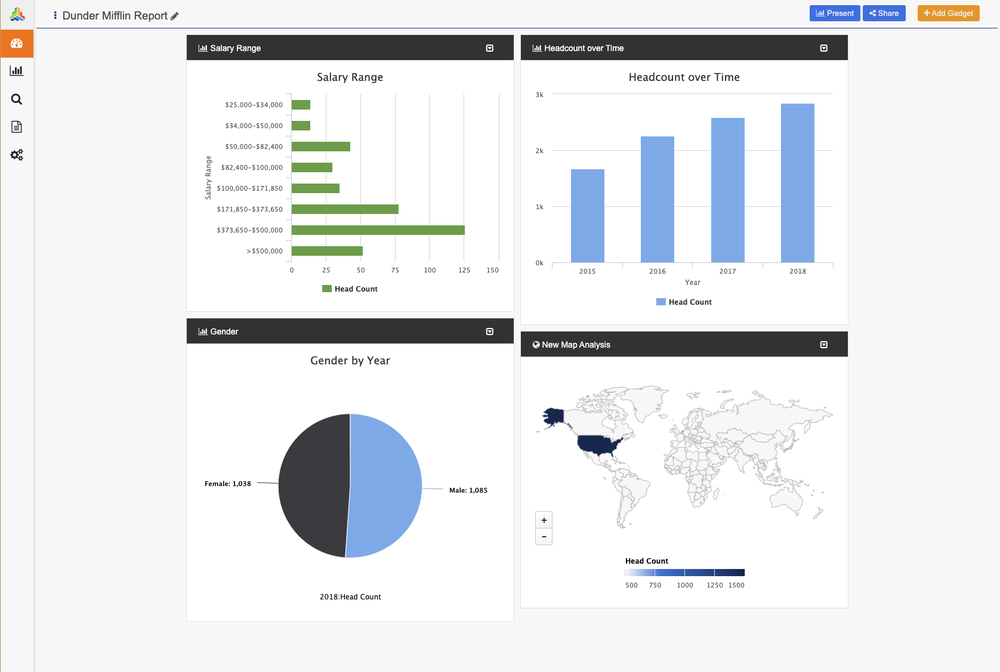The width and height of the screenshot is (1000, 672).
Task: Click the chart icon in the Gender header
Action: point(203,332)
